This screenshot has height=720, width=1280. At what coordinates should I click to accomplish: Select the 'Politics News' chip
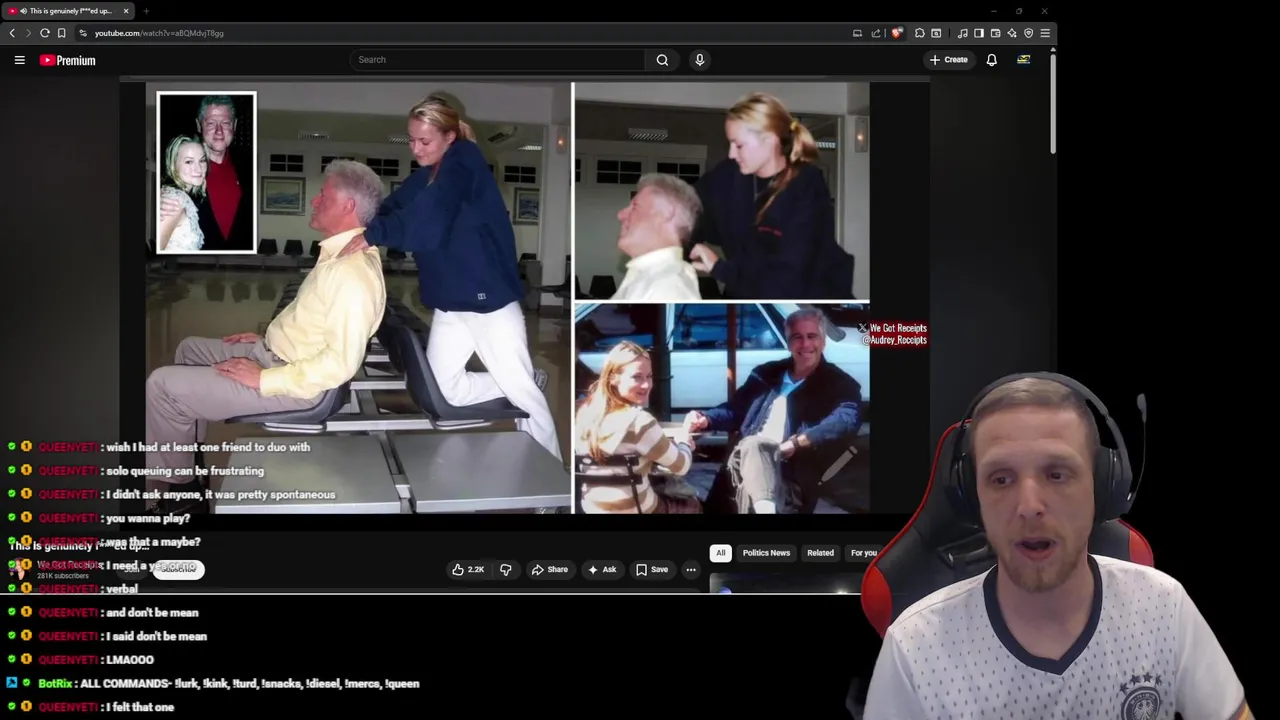click(x=766, y=553)
